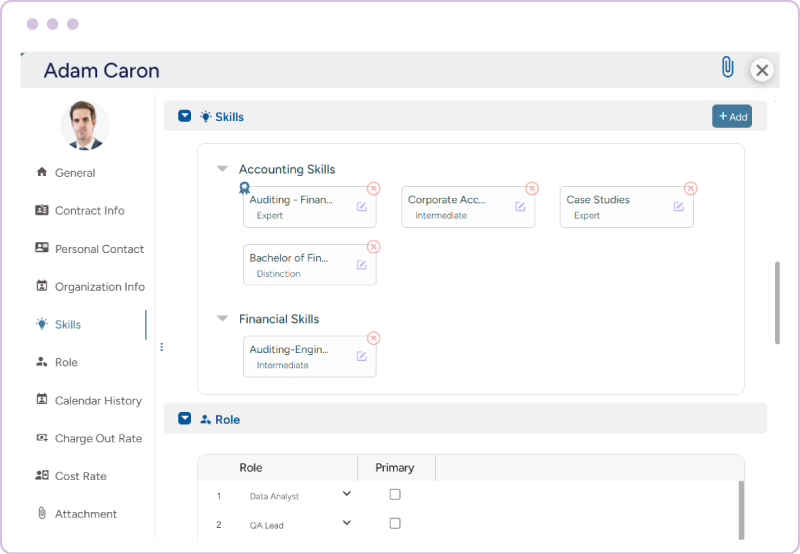Edit the Auditing-Engin... skill

(361, 356)
